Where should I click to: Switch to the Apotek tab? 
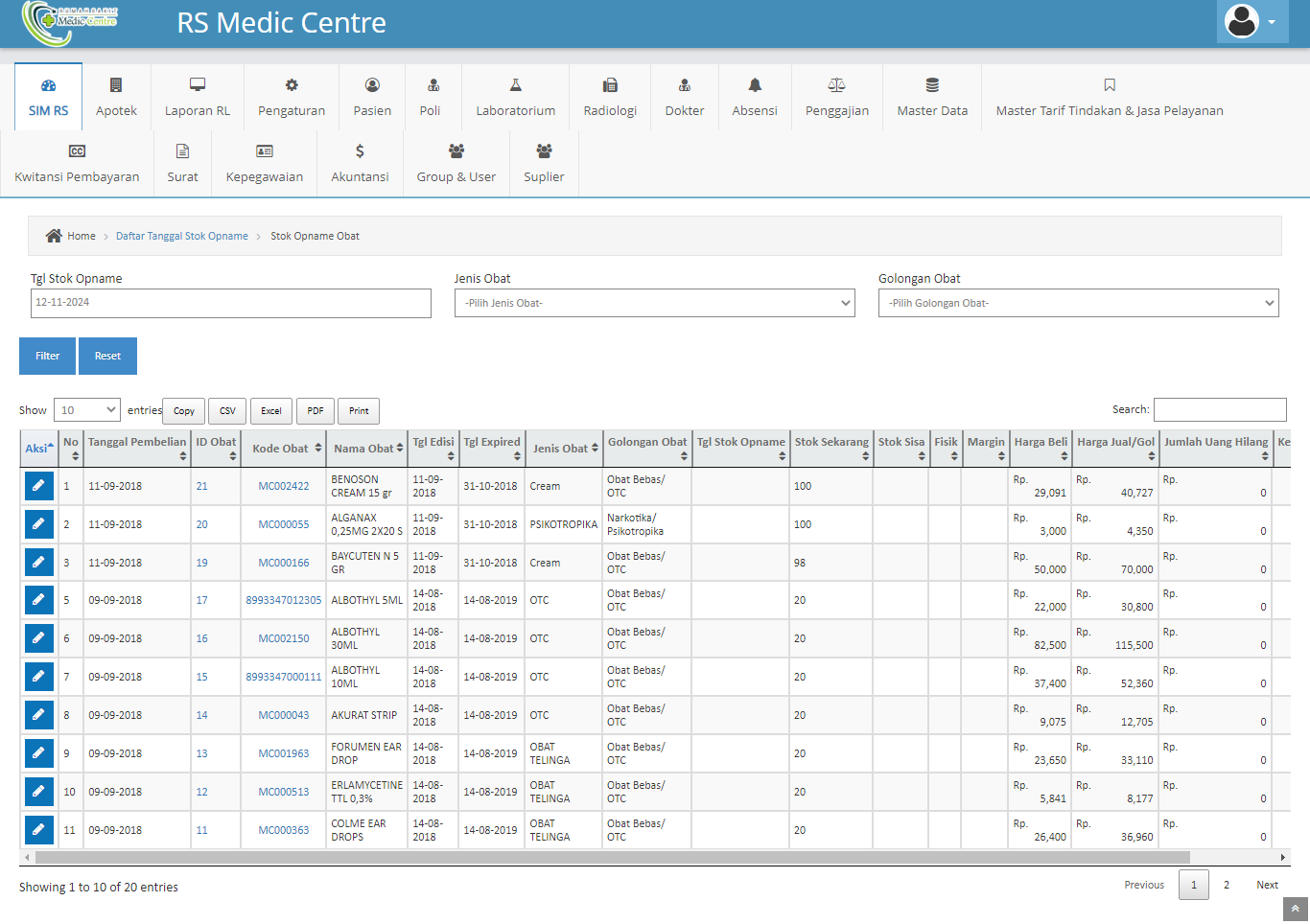pos(116,97)
